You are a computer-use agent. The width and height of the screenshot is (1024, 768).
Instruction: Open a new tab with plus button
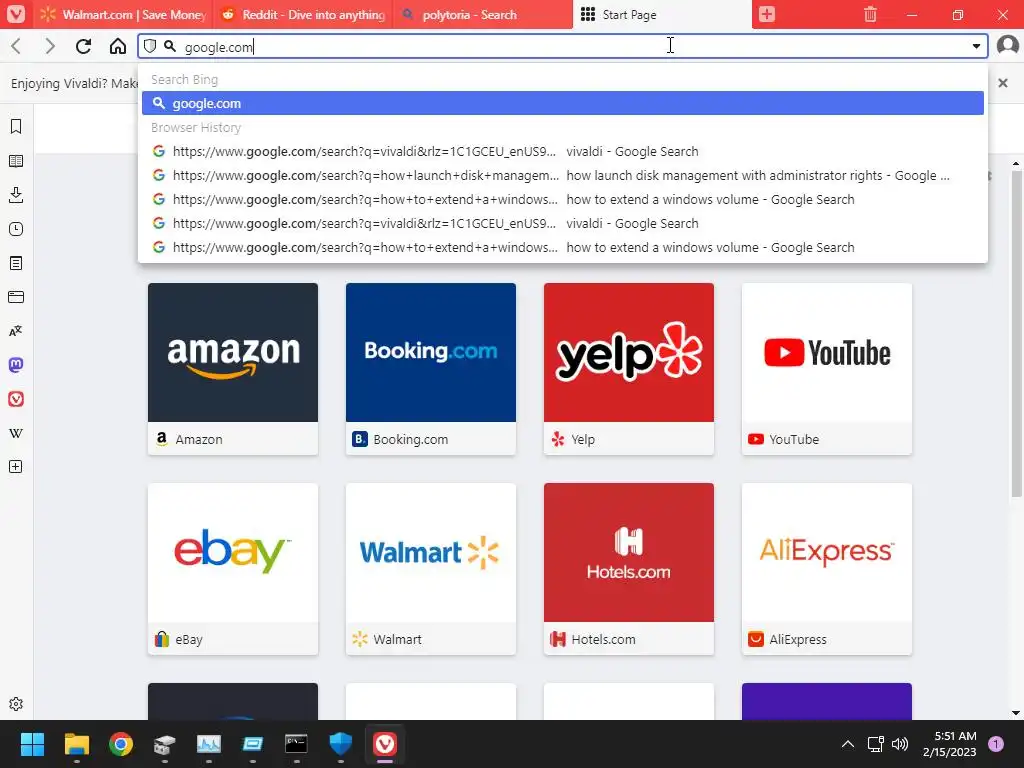click(767, 14)
